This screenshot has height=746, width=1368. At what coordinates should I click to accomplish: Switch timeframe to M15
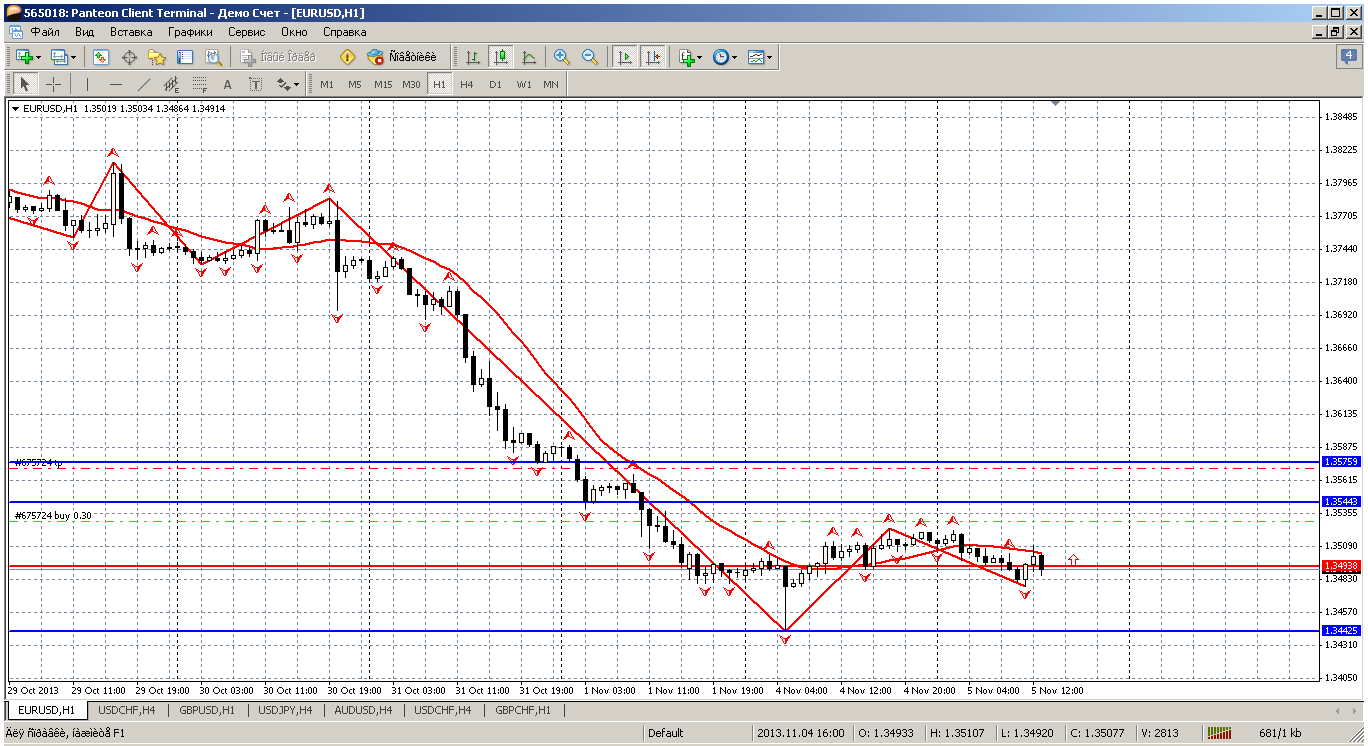point(383,84)
